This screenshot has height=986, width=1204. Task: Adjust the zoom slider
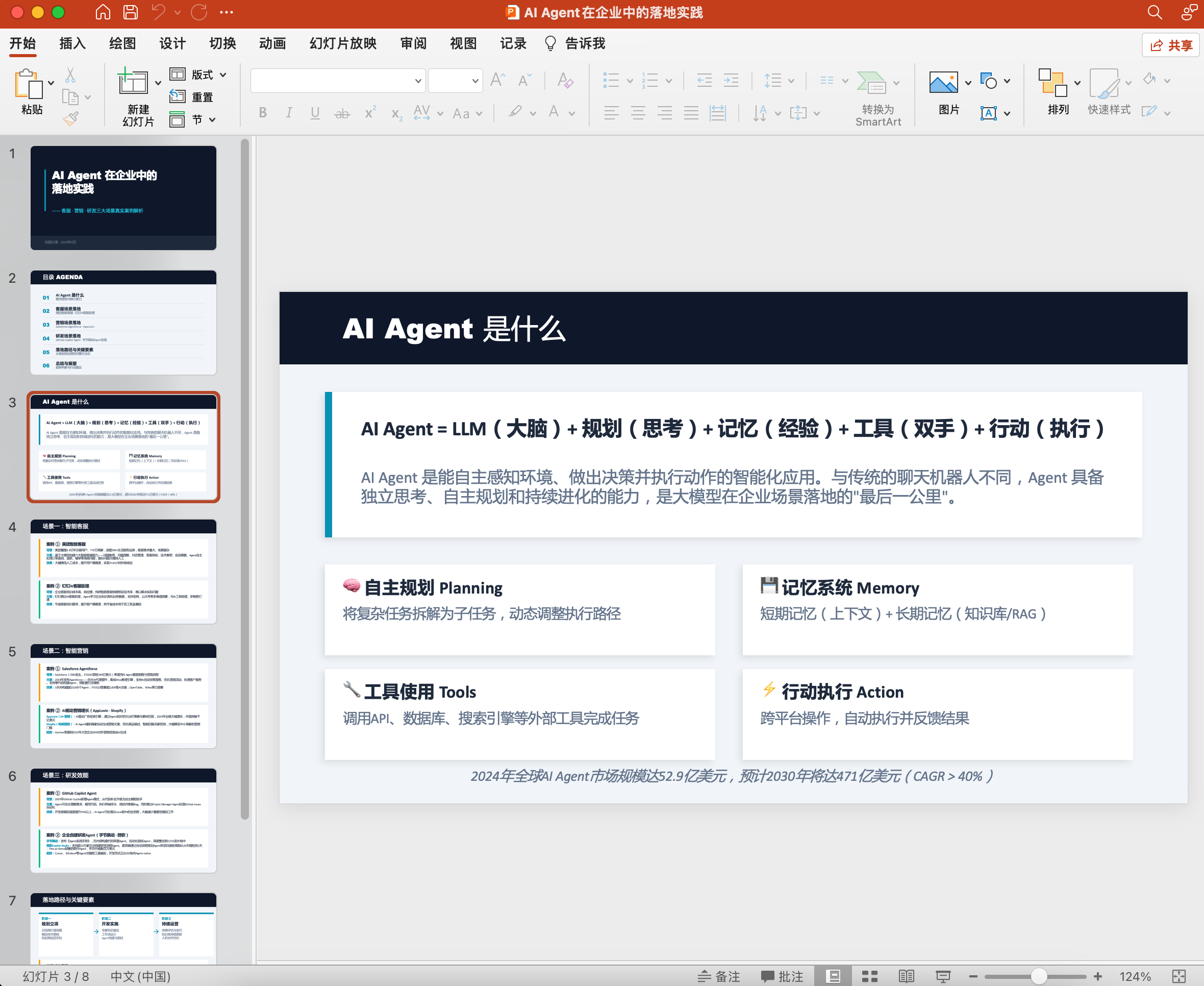1039,976
